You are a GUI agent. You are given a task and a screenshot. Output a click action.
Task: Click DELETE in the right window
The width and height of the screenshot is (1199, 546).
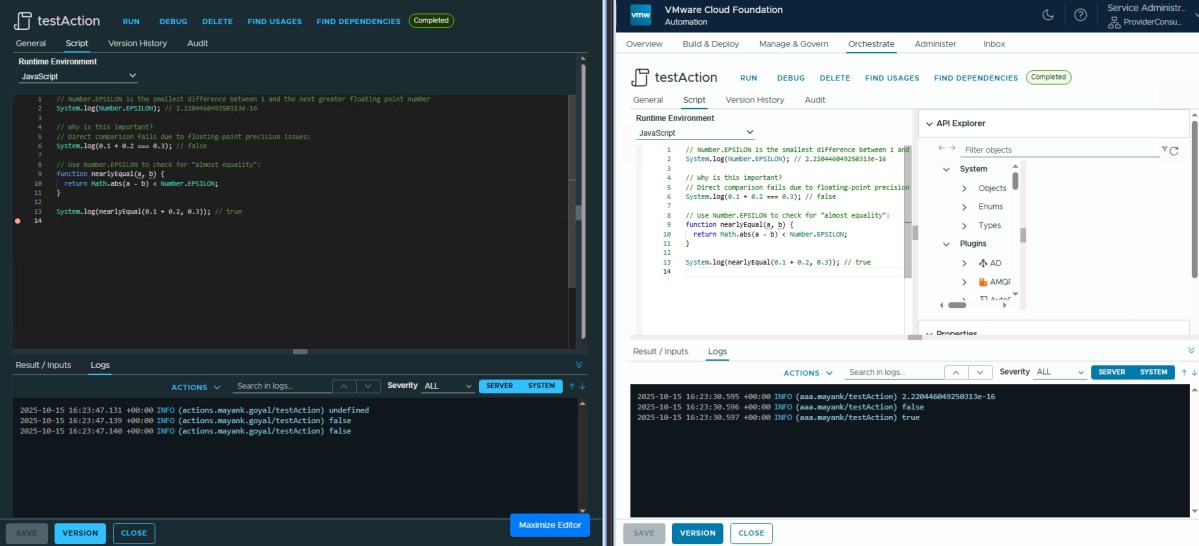(x=835, y=78)
